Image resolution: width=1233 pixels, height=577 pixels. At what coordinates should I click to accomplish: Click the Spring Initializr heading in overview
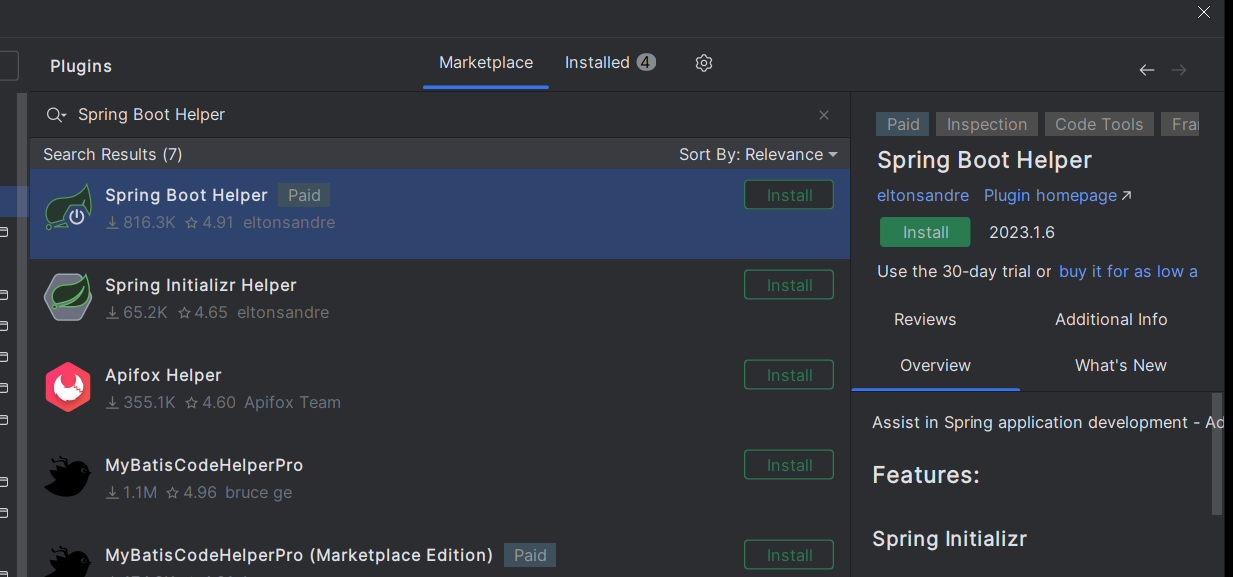tap(950, 539)
